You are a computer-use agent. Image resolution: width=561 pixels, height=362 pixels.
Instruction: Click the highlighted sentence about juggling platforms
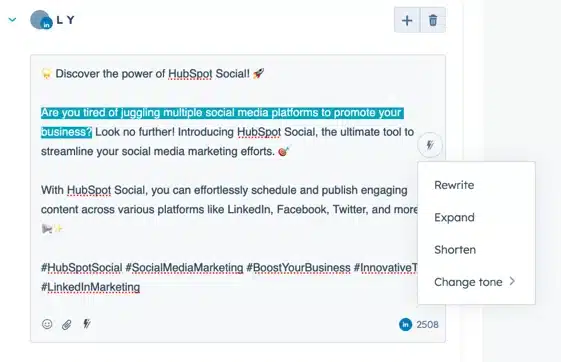tap(222, 122)
